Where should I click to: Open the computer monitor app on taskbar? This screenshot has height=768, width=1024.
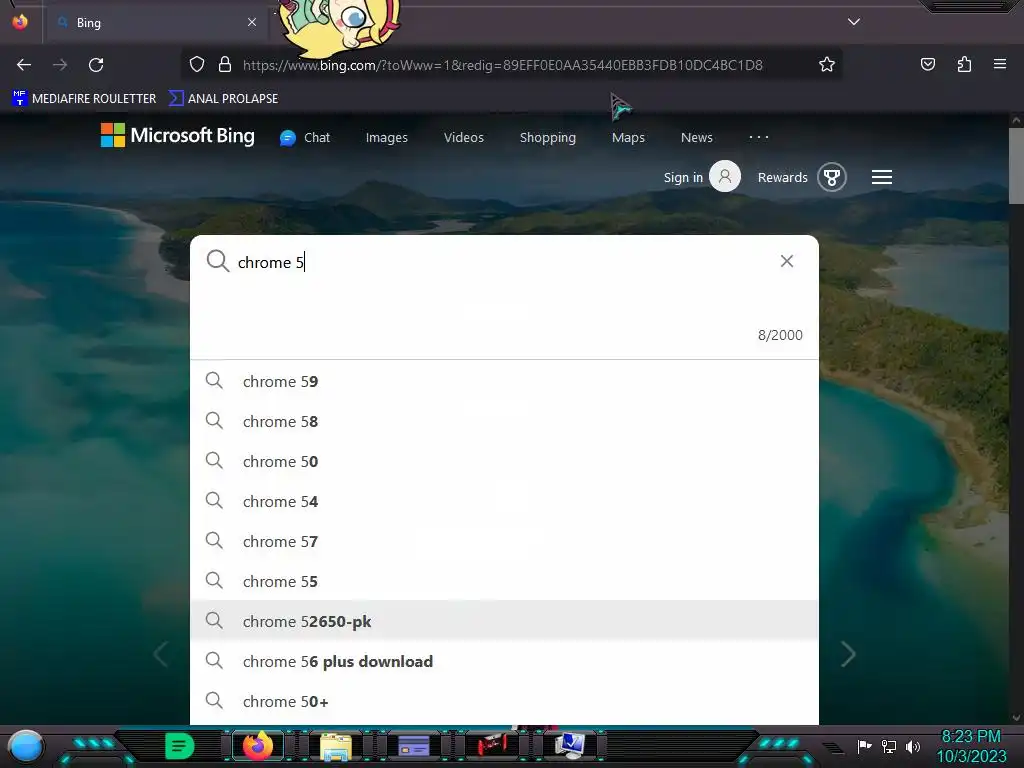pyautogui.click(x=569, y=745)
